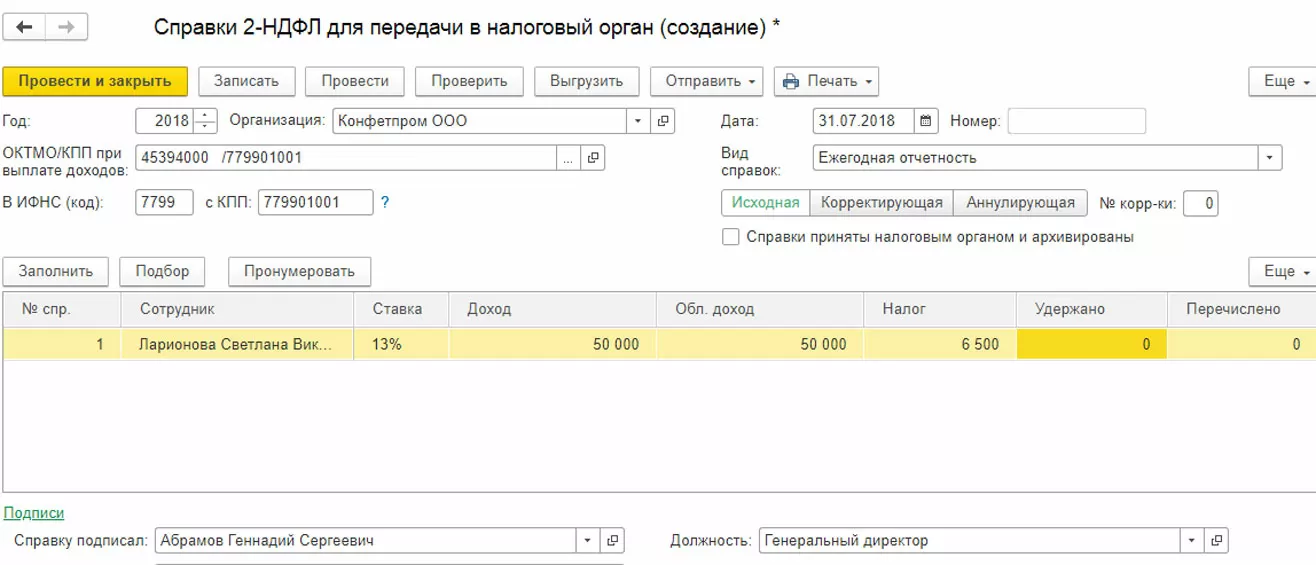
Task: Click the 6 500 tax cell
Action: pyautogui.click(x=940, y=344)
